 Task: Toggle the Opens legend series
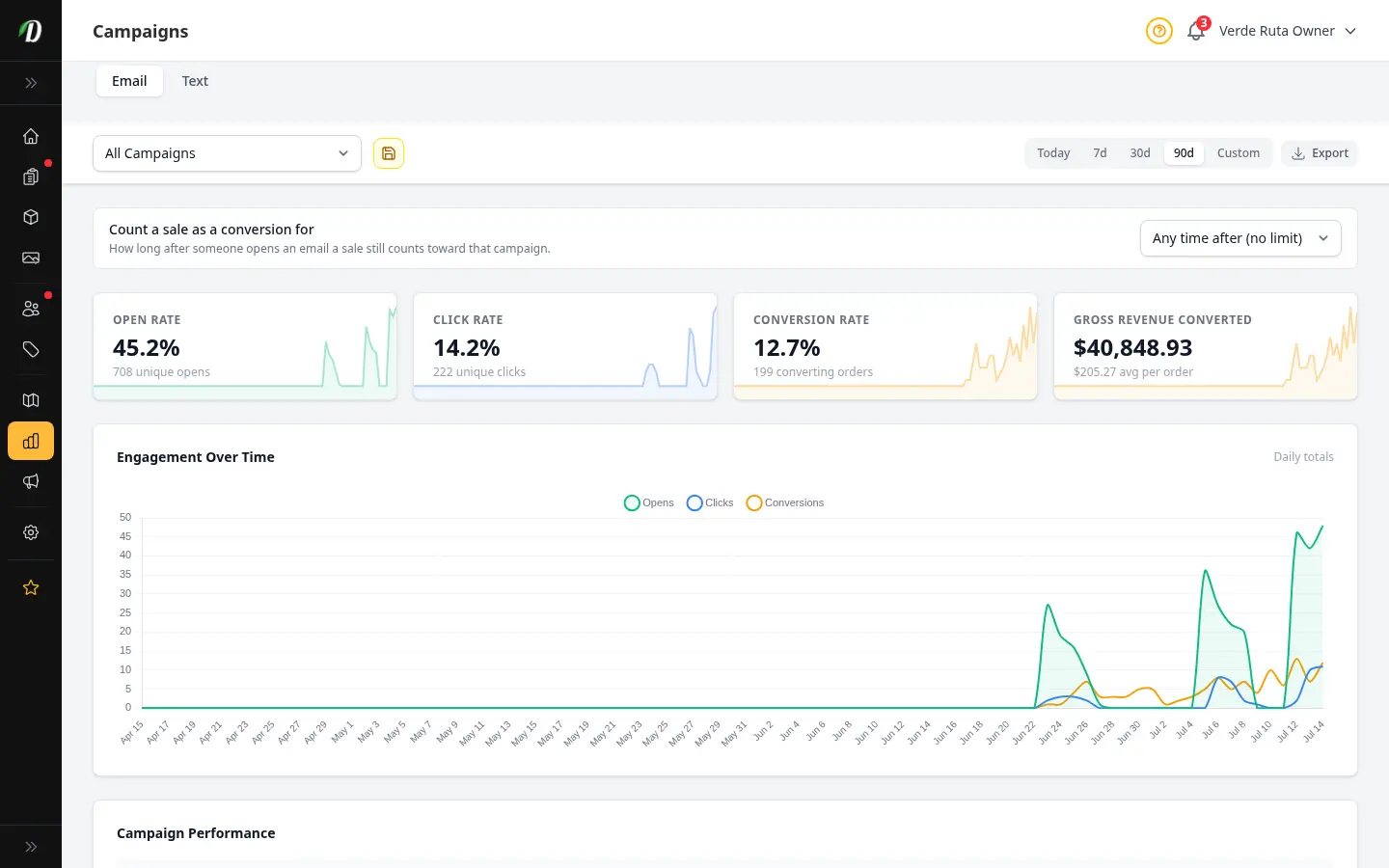[x=649, y=502]
